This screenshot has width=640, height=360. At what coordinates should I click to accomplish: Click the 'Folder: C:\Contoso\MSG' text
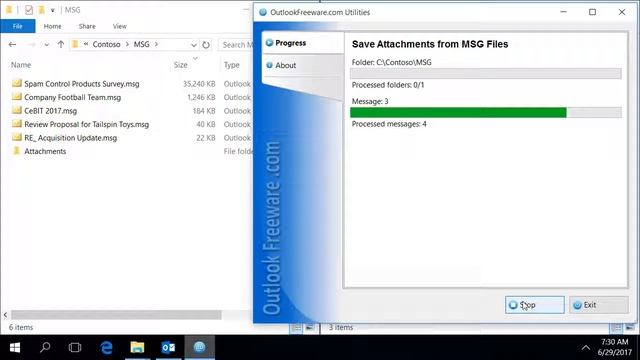pos(391,62)
